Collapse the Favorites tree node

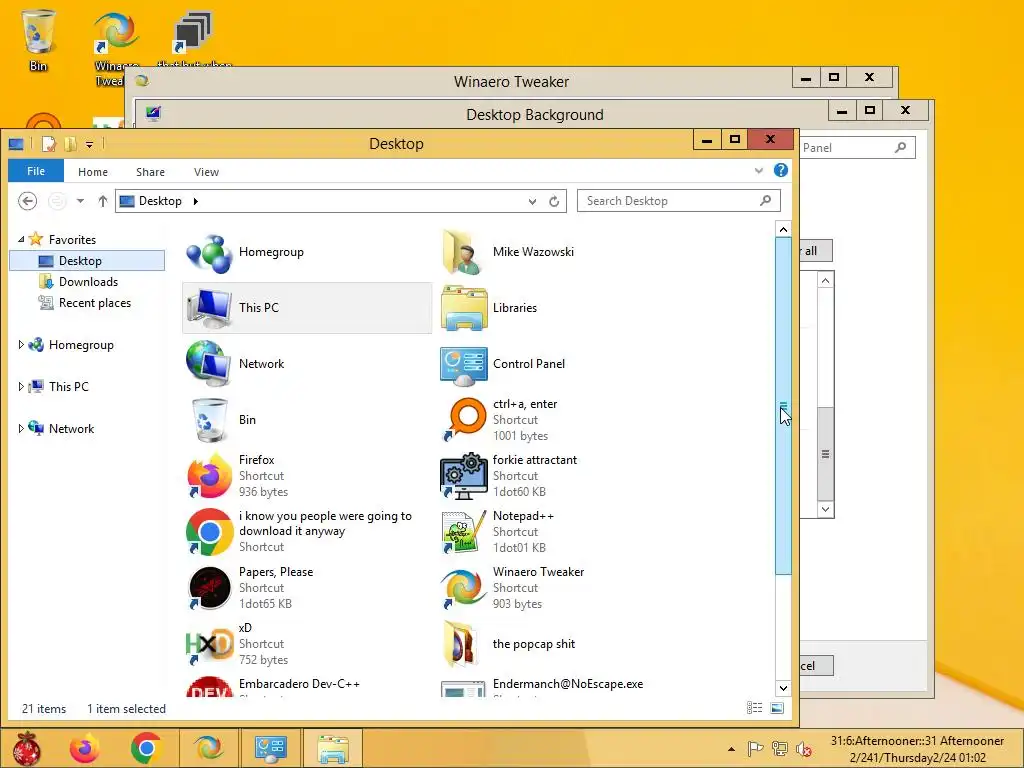tap(21, 240)
